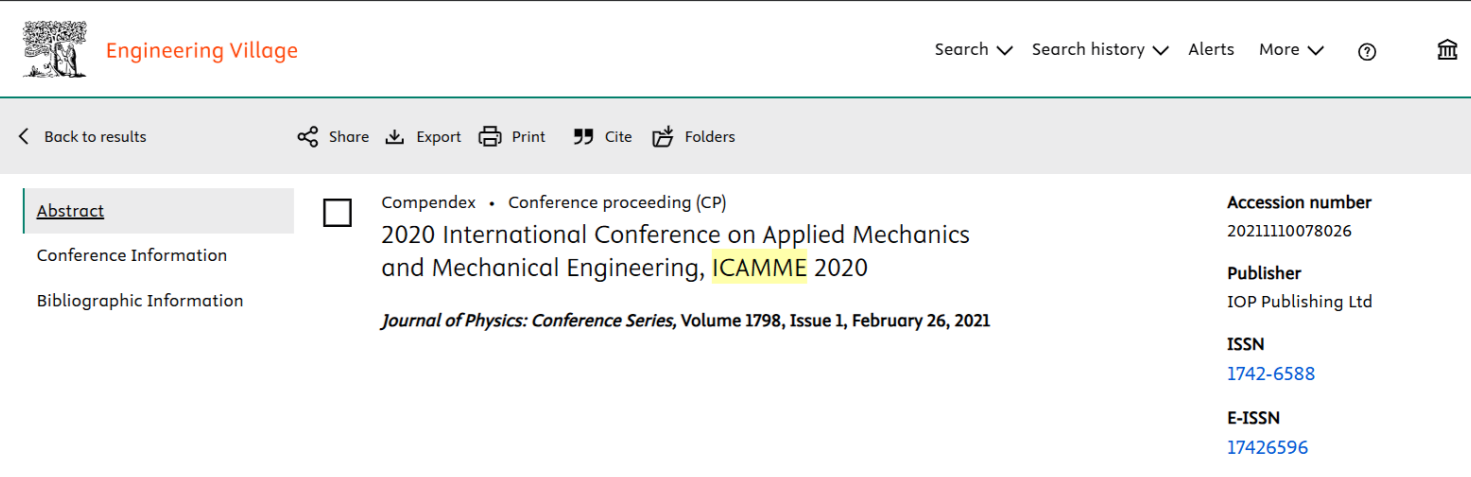Click the Print printer icon
Image resolution: width=1471 pixels, height=477 pixels.
490,137
